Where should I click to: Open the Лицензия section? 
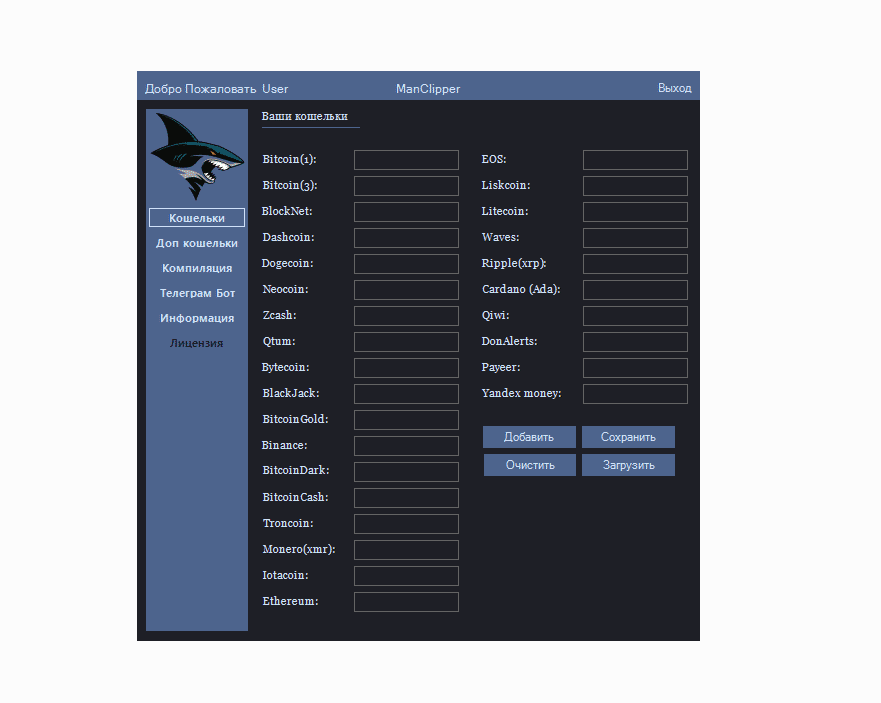[x=196, y=342]
